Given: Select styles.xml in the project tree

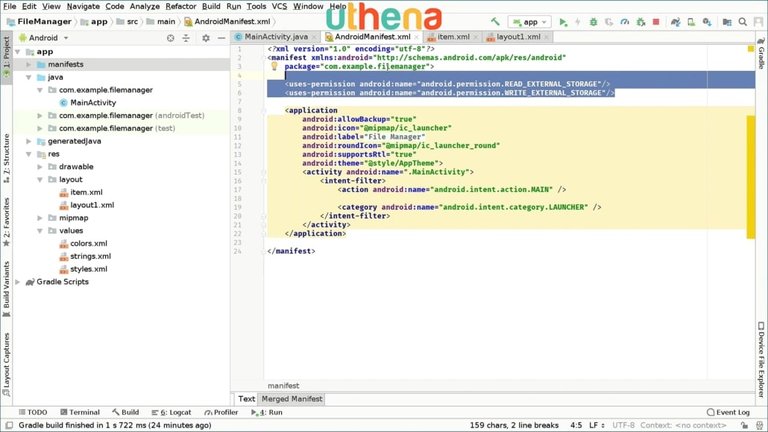Looking at the screenshot, I should 88,269.
